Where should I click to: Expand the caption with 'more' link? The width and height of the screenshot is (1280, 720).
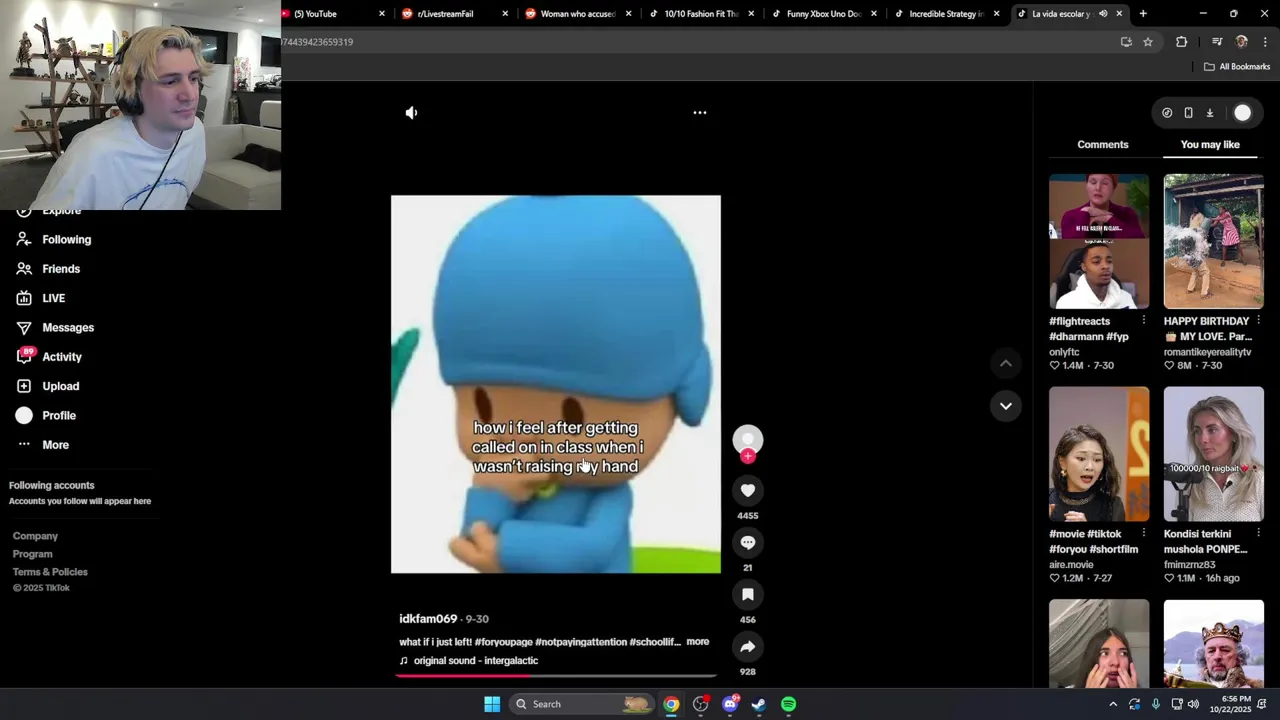(698, 642)
